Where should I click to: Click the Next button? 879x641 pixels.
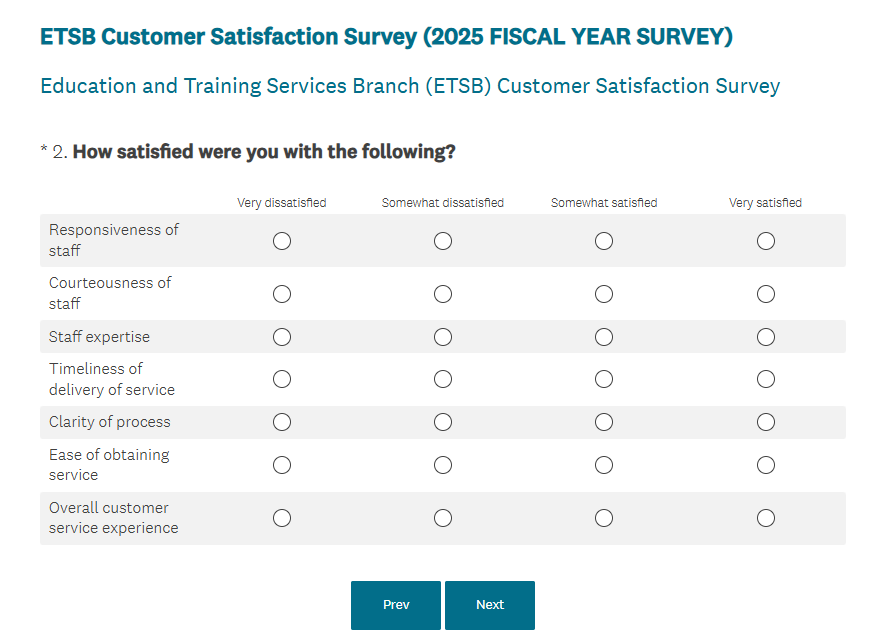coord(490,605)
